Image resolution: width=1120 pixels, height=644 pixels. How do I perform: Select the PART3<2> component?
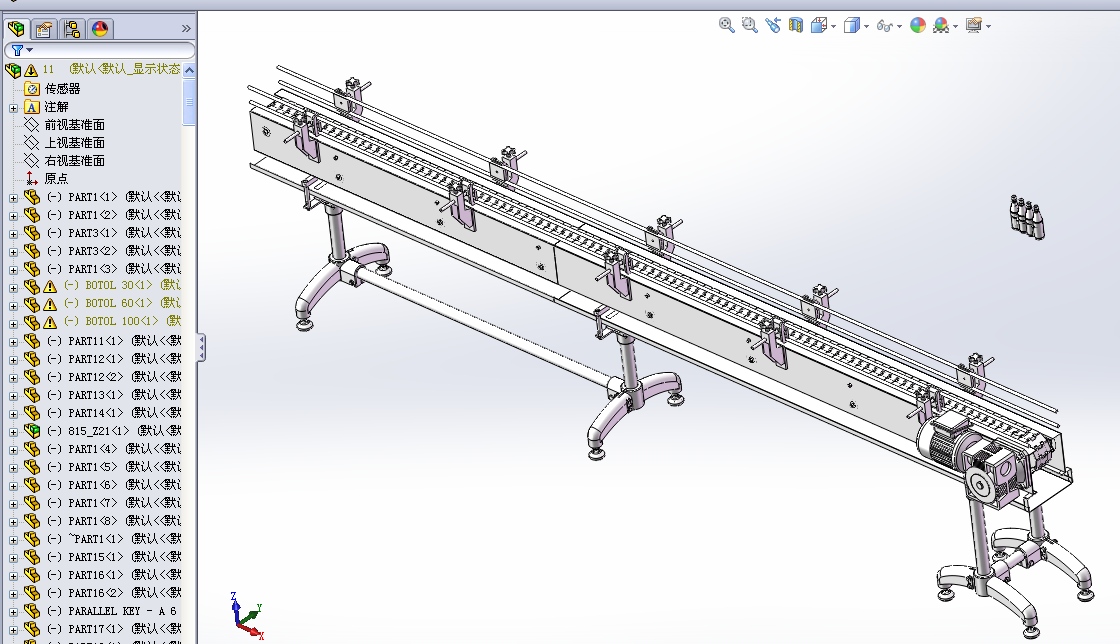(114, 251)
